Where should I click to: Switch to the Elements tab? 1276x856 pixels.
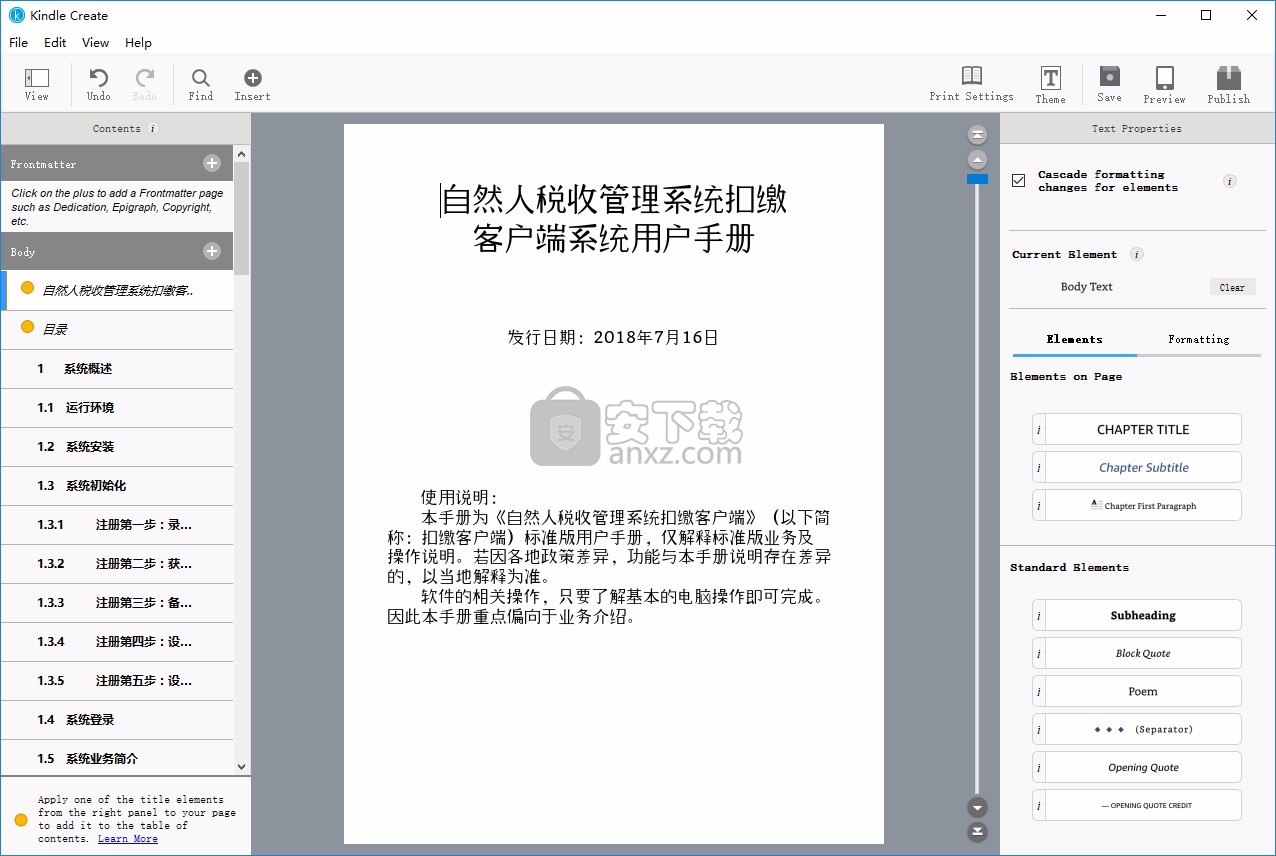(1075, 339)
